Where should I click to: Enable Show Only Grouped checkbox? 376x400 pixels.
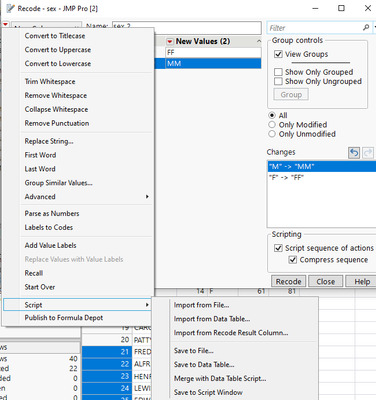[x=278, y=72]
